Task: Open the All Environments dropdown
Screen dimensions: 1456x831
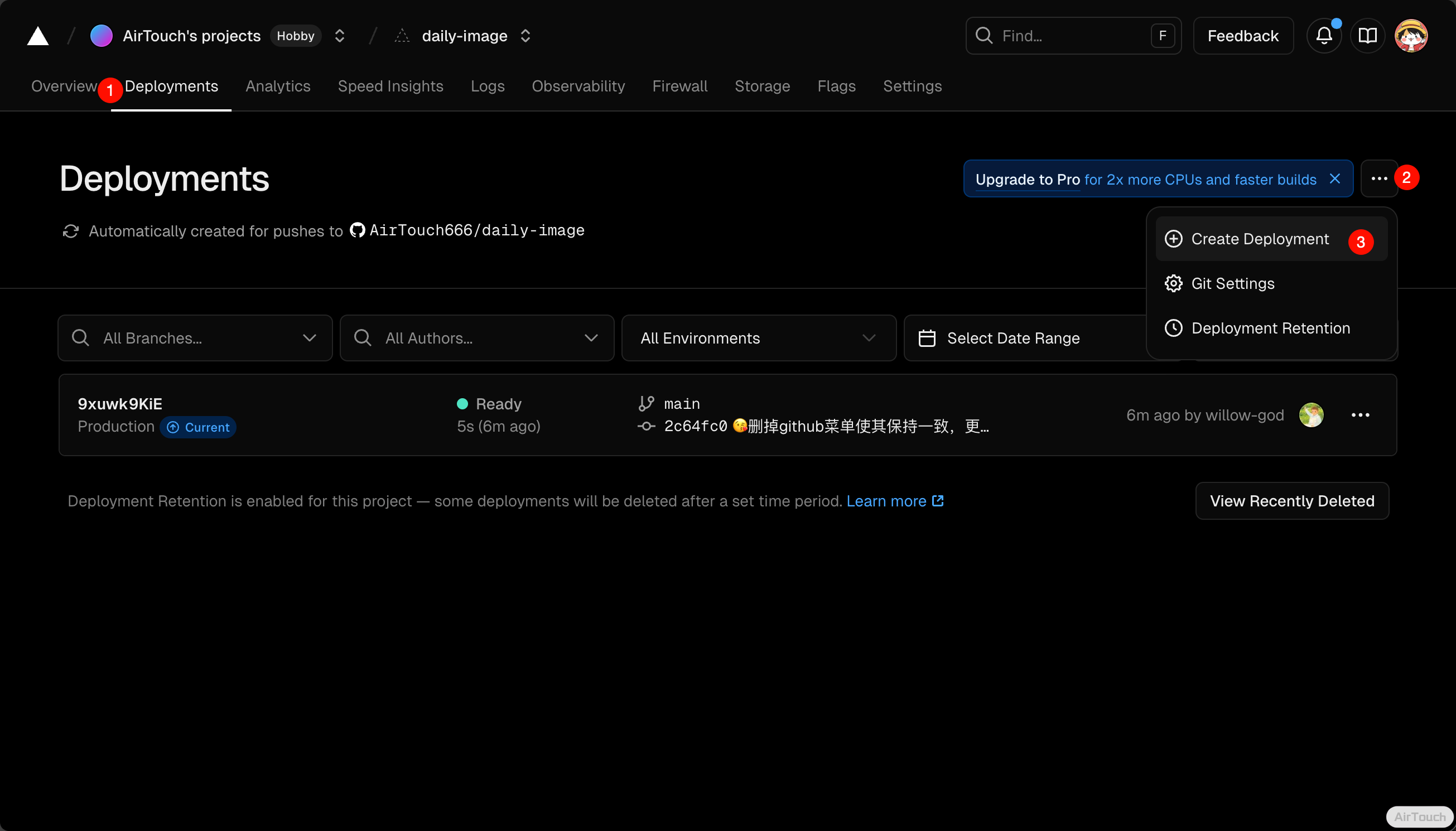Action: pyautogui.click(x=758, y=338)
